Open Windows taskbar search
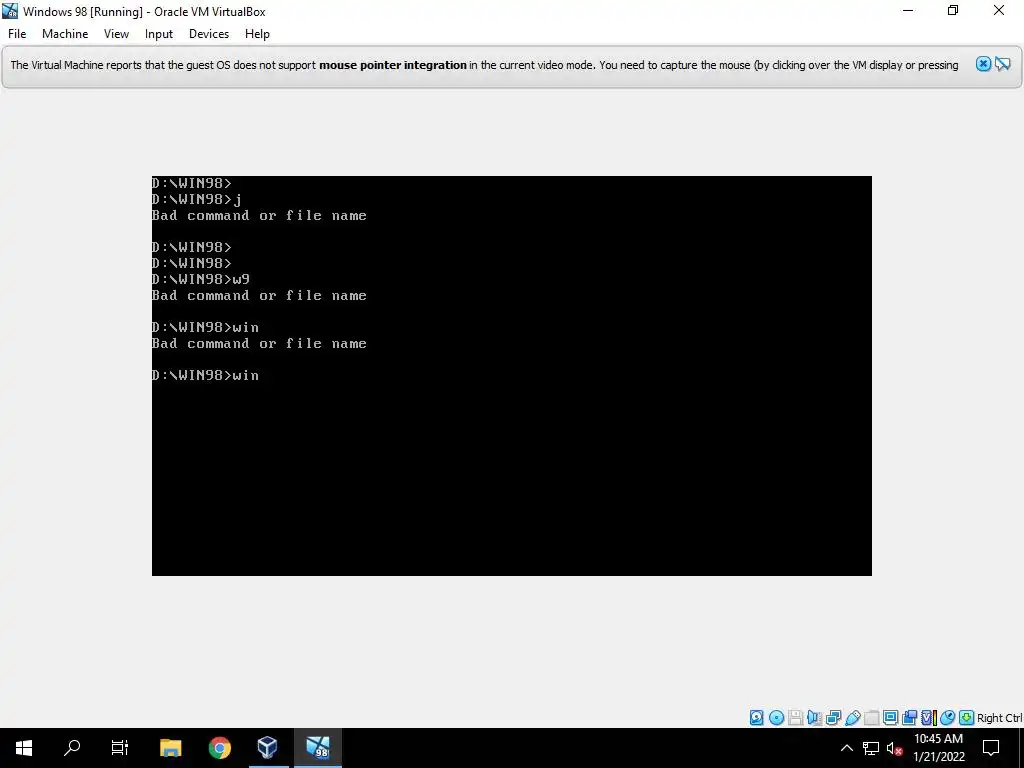Viewport: 1024px width, 768px height. click(72, 748)
